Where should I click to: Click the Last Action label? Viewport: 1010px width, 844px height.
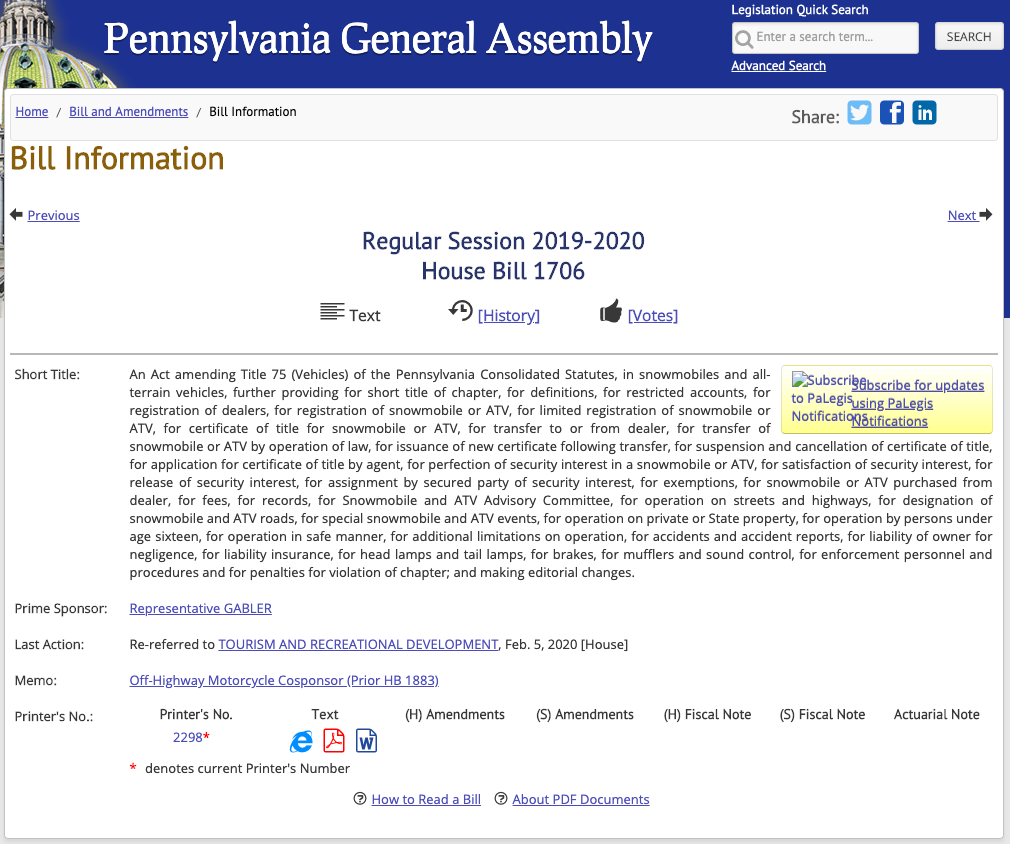click(49, 644)
